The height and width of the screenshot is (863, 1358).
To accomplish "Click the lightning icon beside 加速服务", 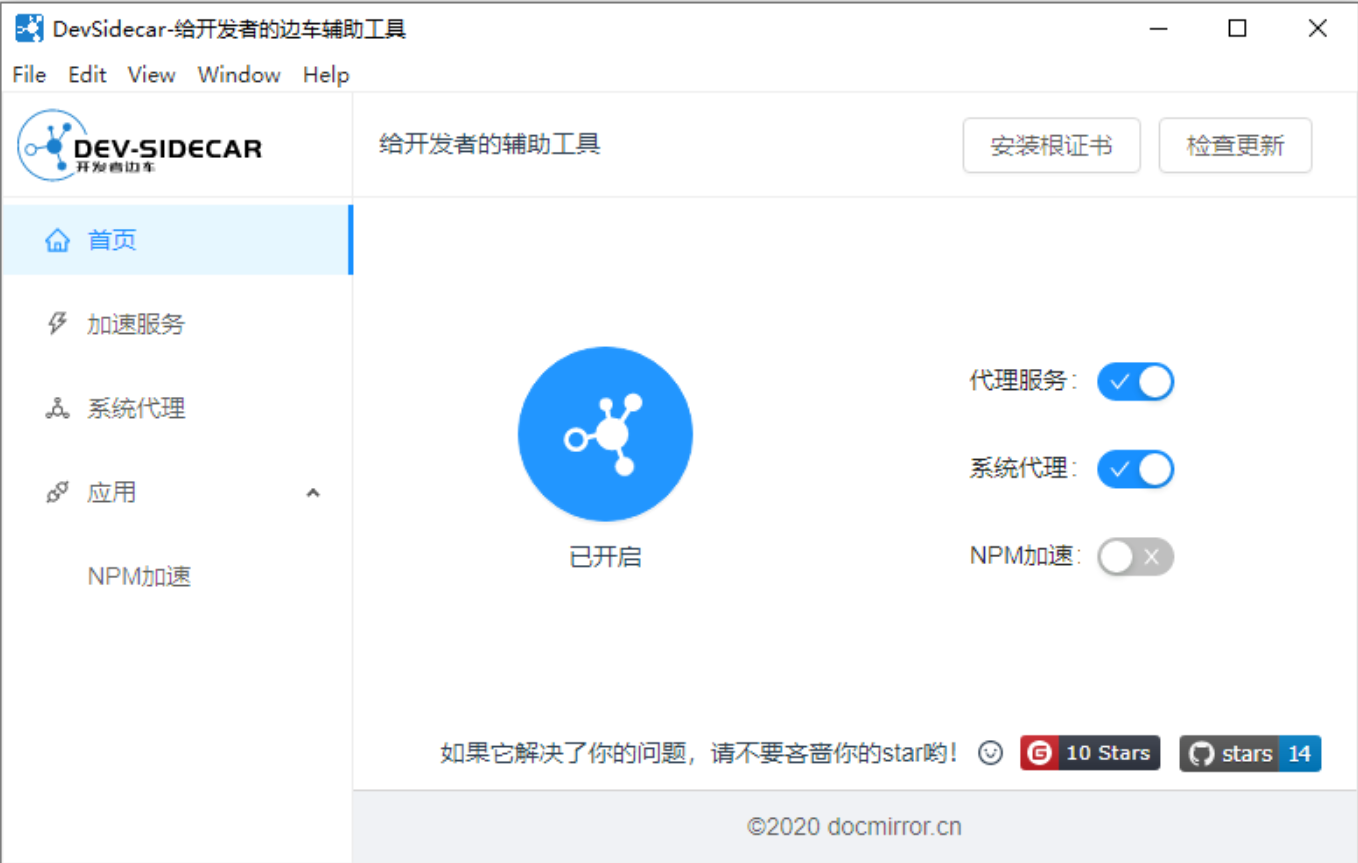I will 58,324.
